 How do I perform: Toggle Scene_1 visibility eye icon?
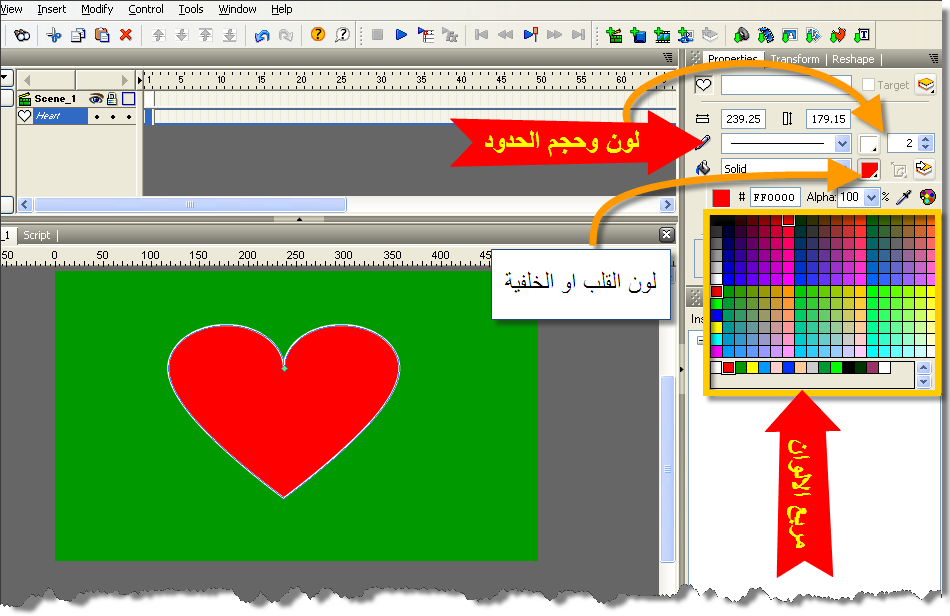click(x=96, y=99)
